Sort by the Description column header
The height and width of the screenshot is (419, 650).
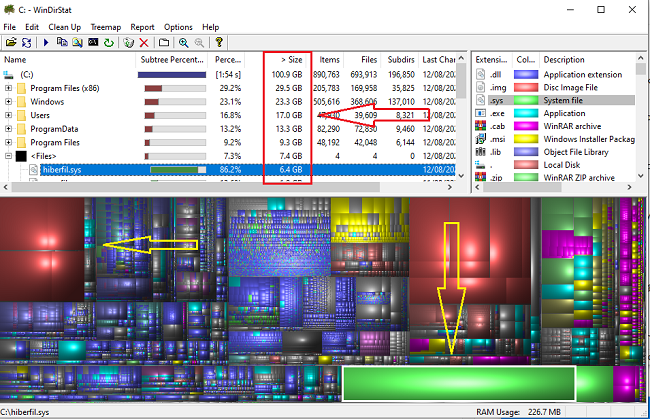(587, 59)
